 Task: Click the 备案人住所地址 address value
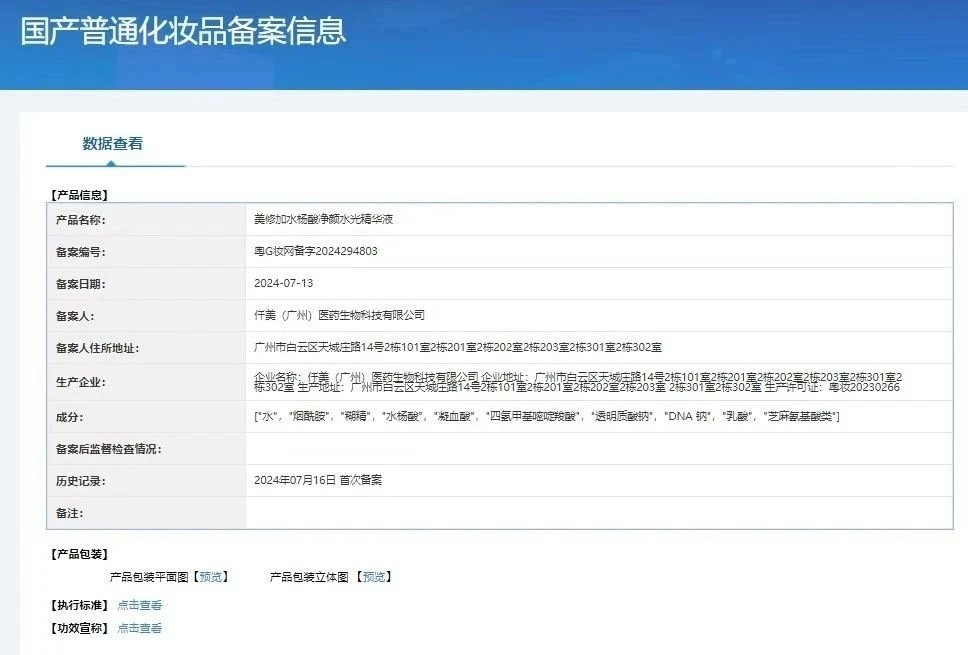[x=457, y=348]
